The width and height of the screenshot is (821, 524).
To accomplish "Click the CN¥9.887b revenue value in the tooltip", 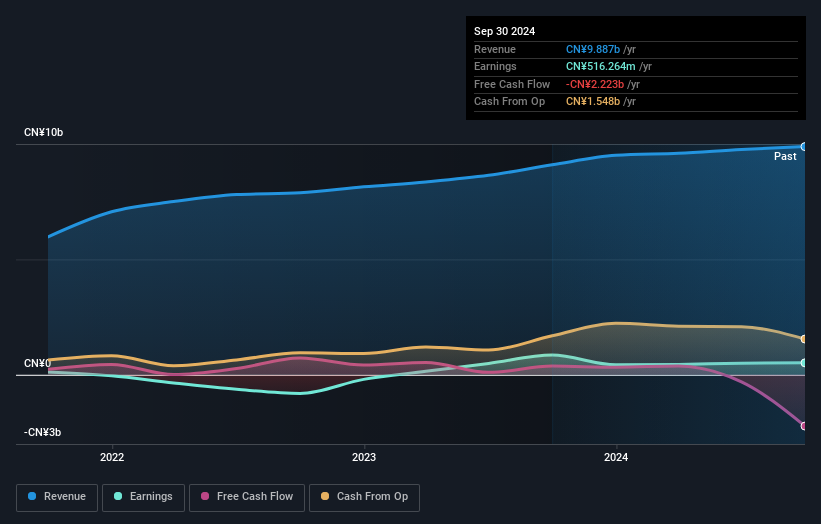I will point(593,49).
